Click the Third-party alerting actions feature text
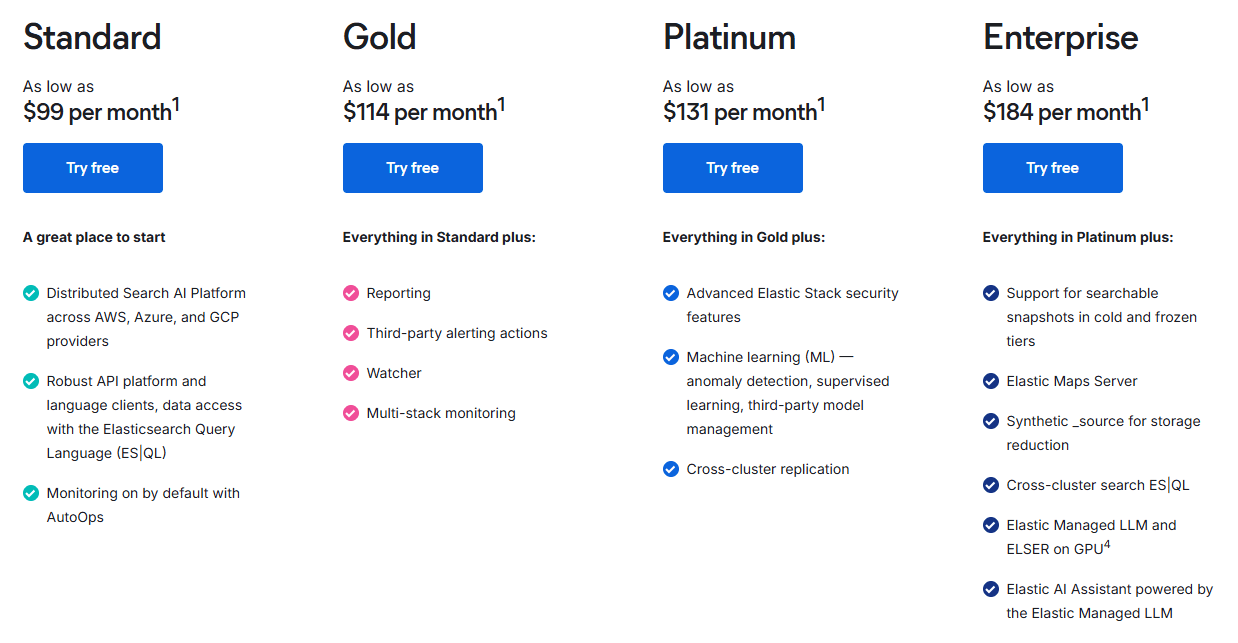1238x643 pixels. (457, 333)
